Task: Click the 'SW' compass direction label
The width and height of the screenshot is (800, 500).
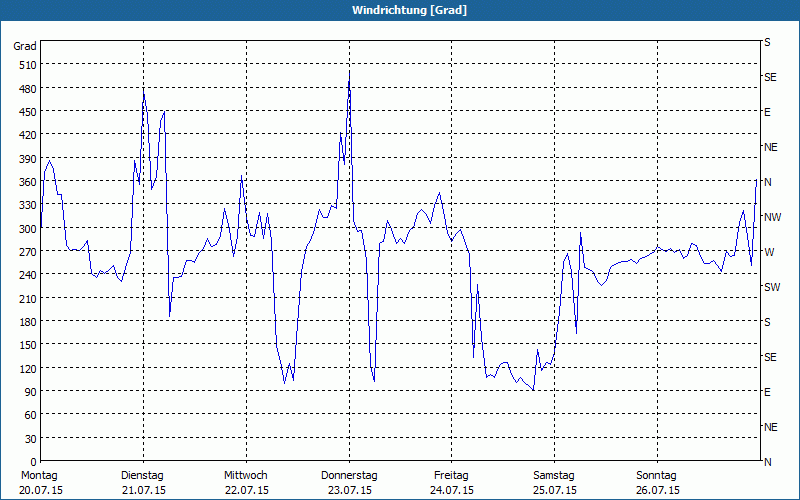Action: (772, 287)
